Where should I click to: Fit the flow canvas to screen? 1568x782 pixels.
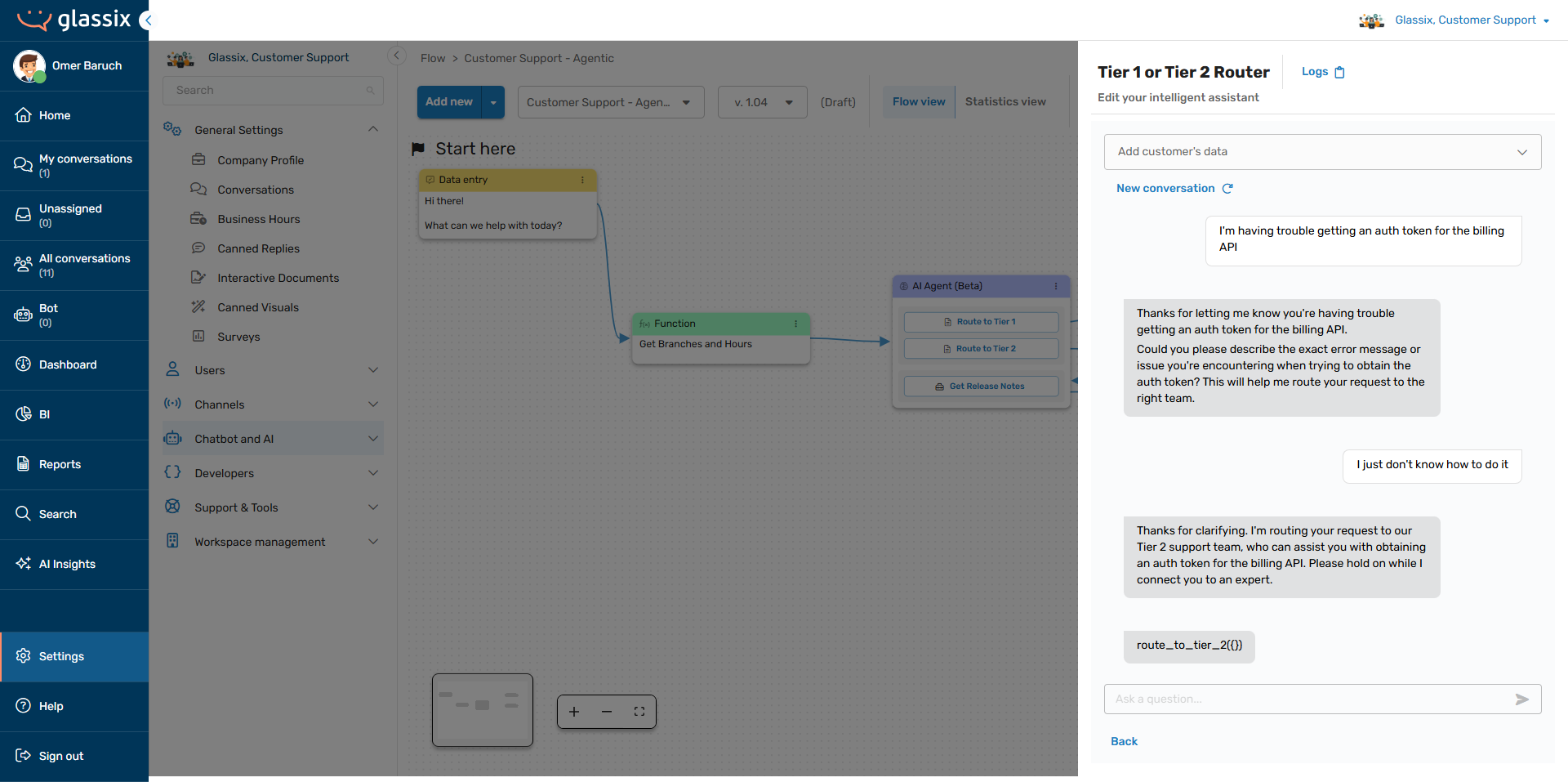[x=639, y=712]
